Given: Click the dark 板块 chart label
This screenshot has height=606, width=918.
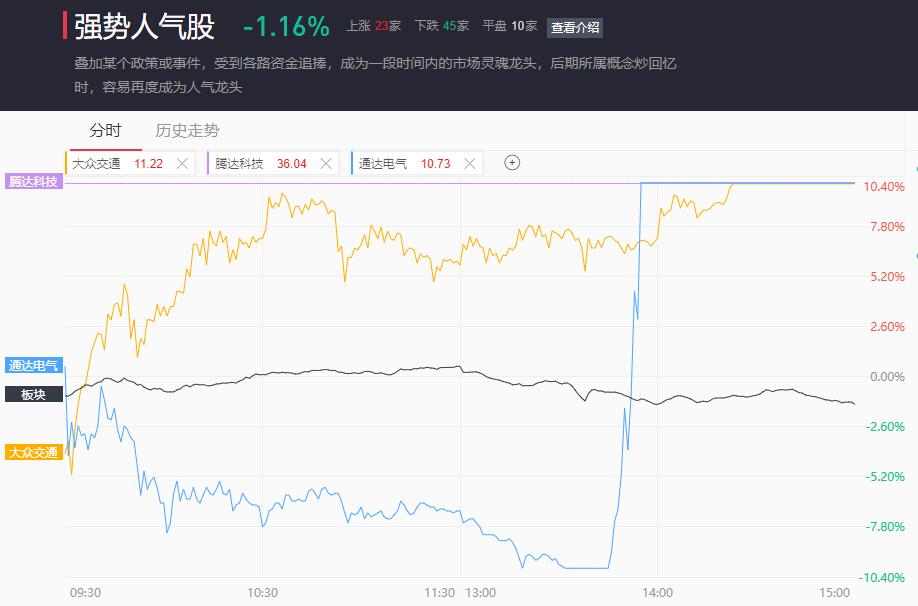Looking at the screenshot, I should [x=34, y=394].
